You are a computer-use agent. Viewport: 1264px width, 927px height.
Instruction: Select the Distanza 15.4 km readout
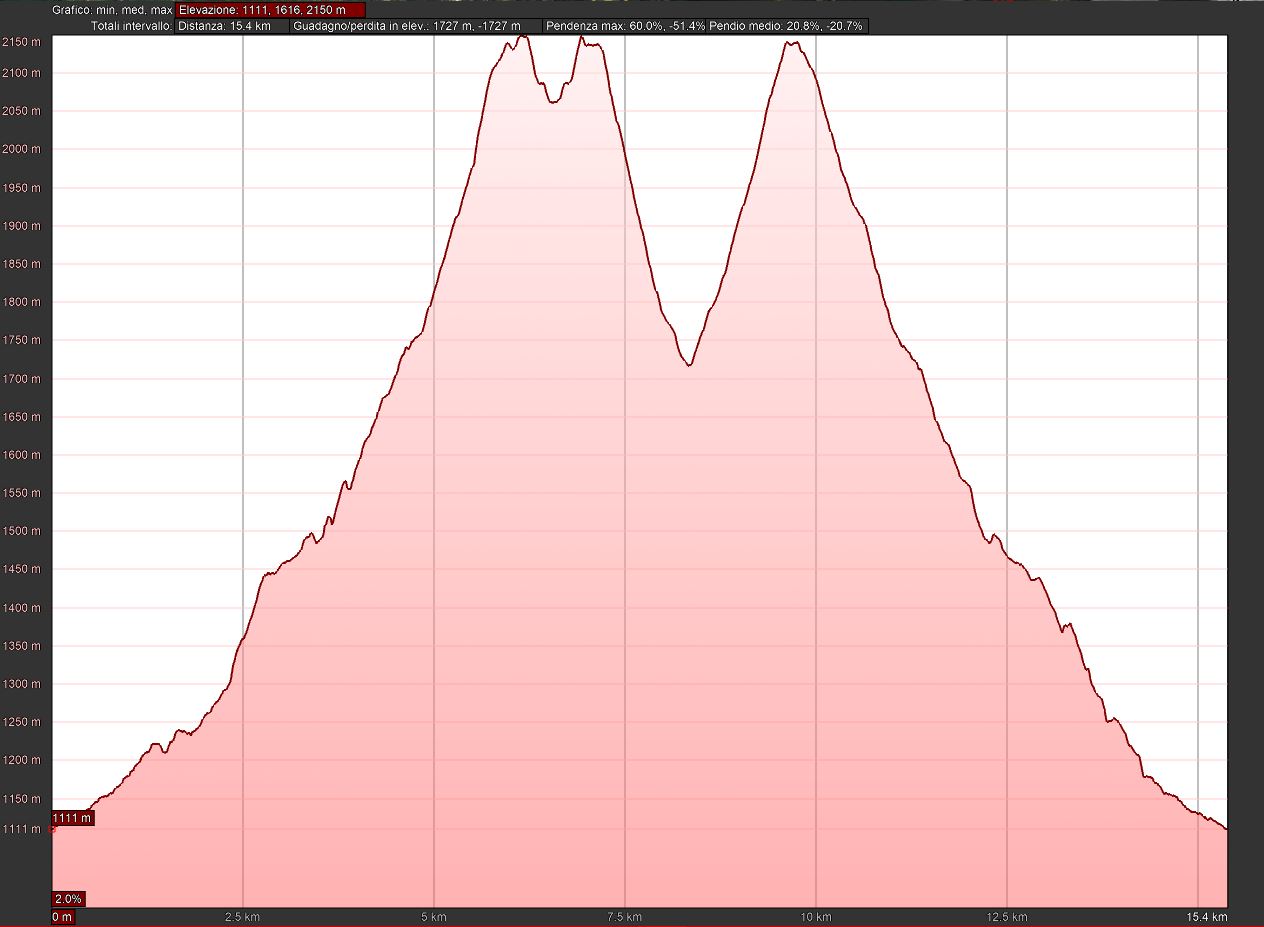coord(232,26)
